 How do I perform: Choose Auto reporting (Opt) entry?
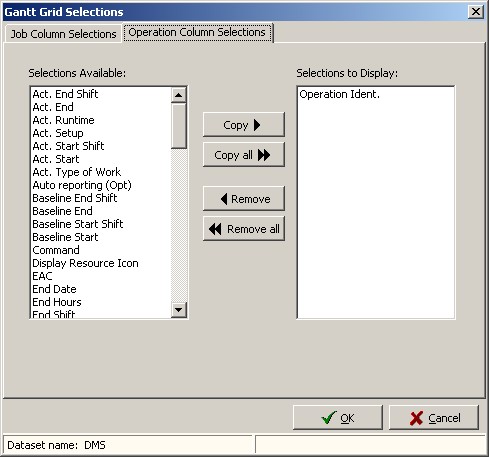(x=82, y=185)
